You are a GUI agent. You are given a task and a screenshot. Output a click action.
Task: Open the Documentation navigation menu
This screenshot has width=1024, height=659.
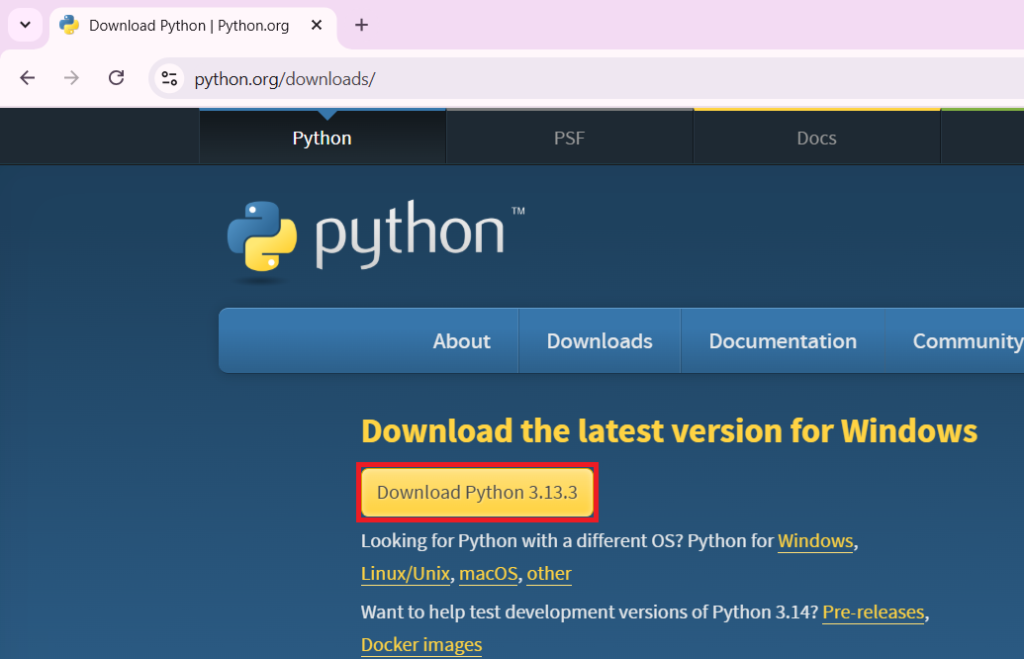782,341
